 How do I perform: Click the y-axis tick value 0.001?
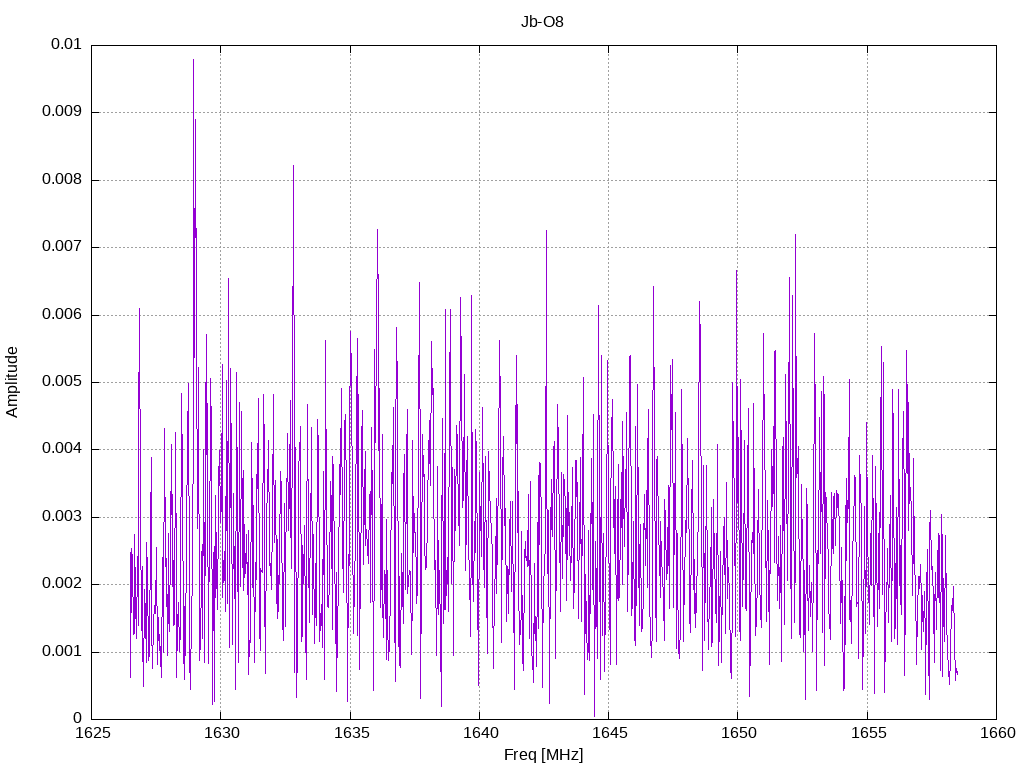coord(61,651)
